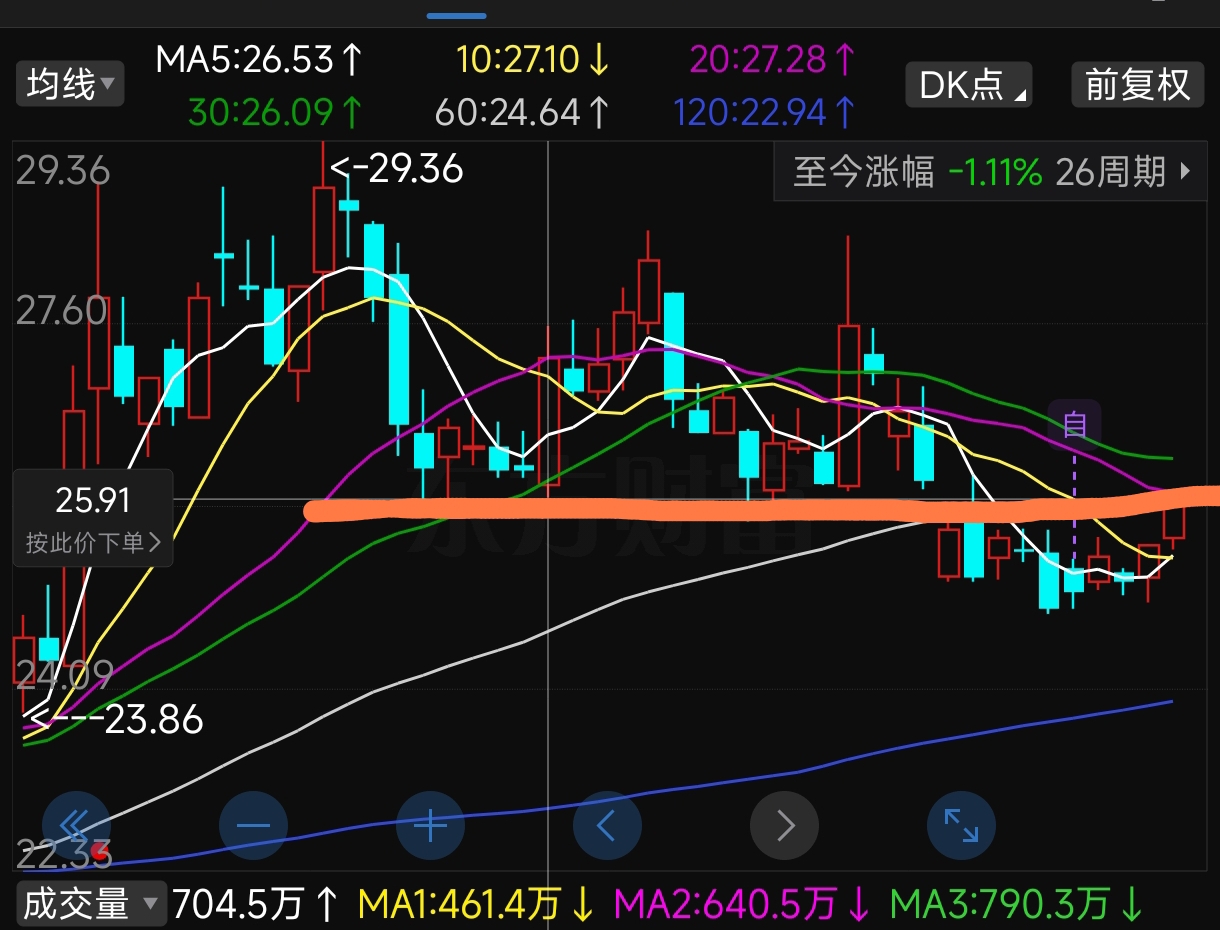Select the purple 20:27.28 moving average value
The image size is (1220, 930).
(x=773, y=60)
